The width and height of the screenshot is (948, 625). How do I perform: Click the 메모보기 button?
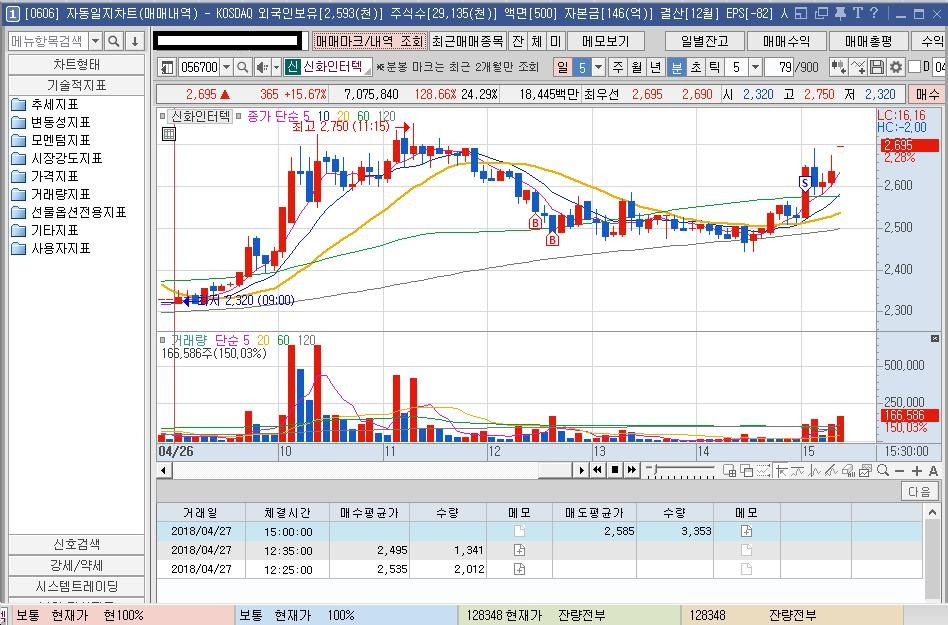(x=606, y=41)
